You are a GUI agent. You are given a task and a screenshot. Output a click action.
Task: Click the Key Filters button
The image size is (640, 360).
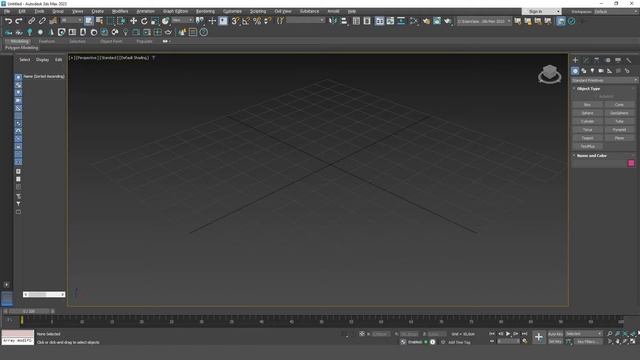coord(588,342)
